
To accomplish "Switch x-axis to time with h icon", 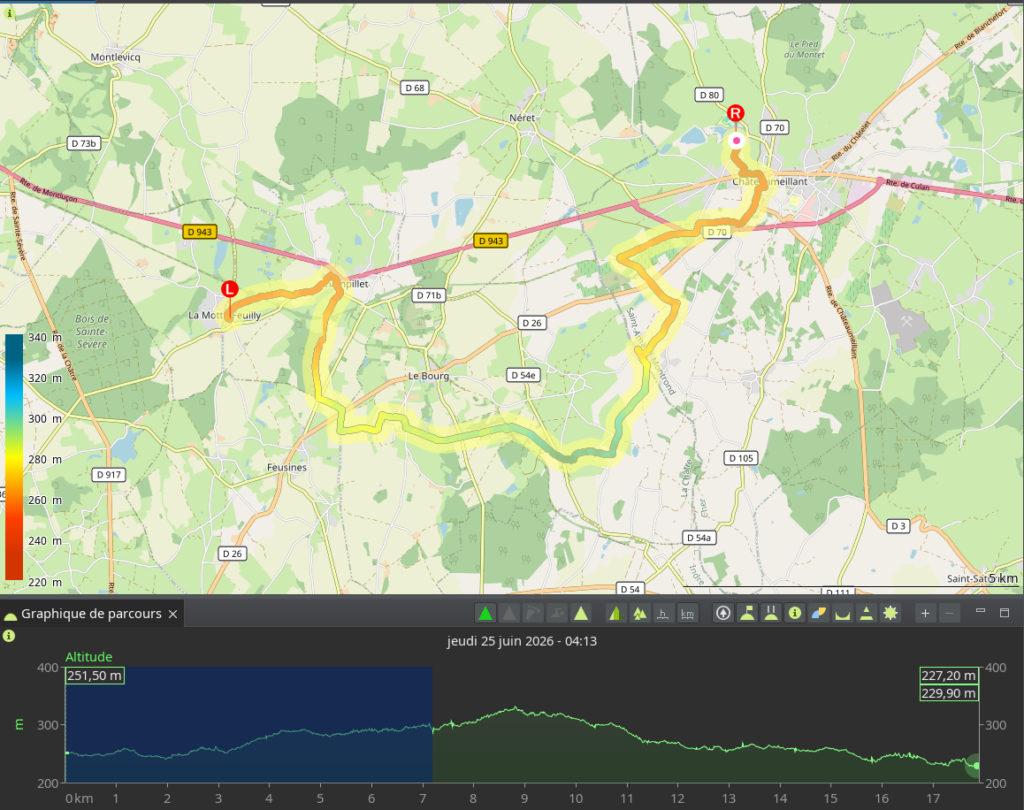I will 663,613.
